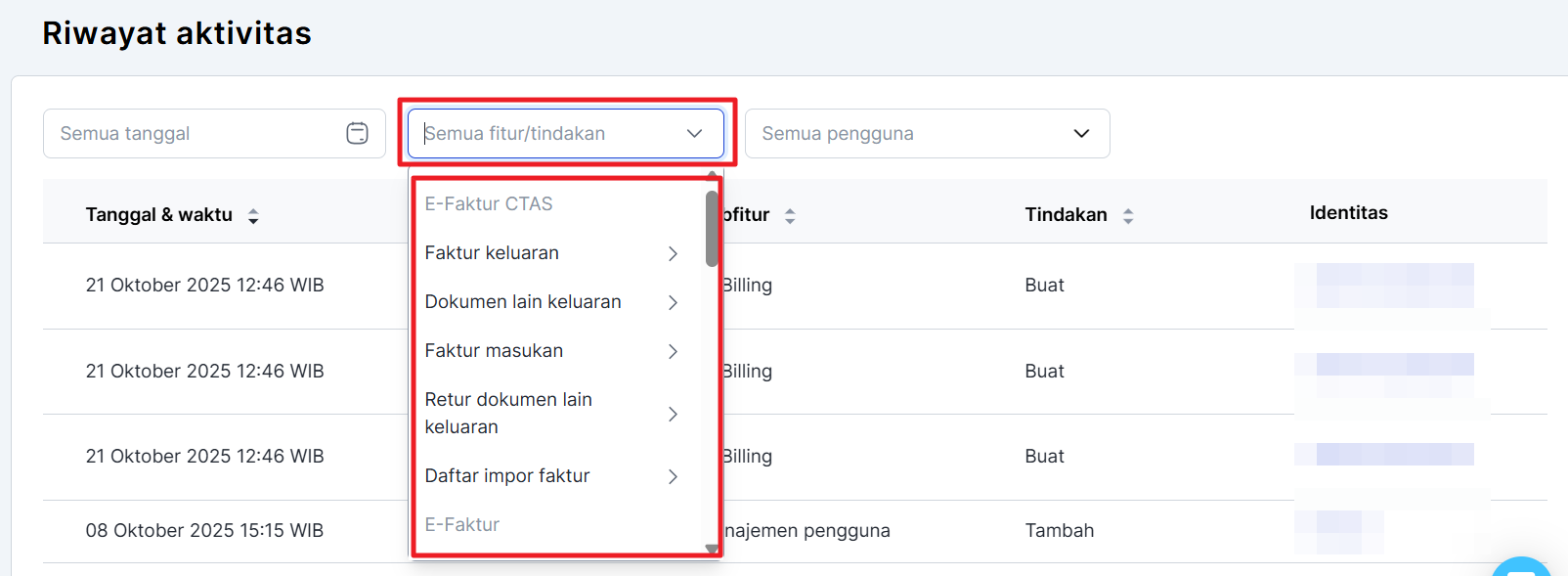Expand Dokumen lain keluaran chevron
The width and height of the screenshot is (1568, 576).
click(673, 303)
